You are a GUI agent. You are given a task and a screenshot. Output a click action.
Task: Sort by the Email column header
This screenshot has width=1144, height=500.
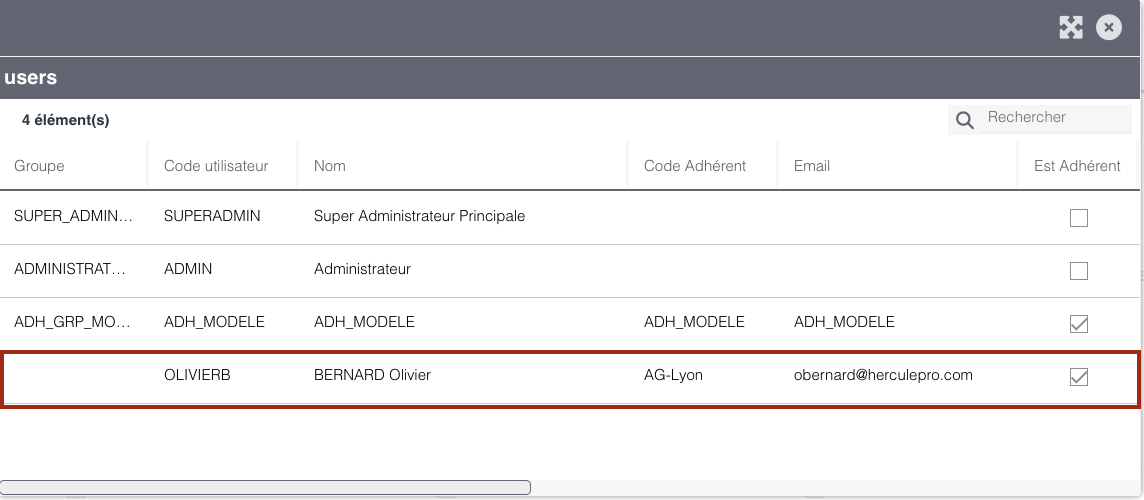coord(812,166)
